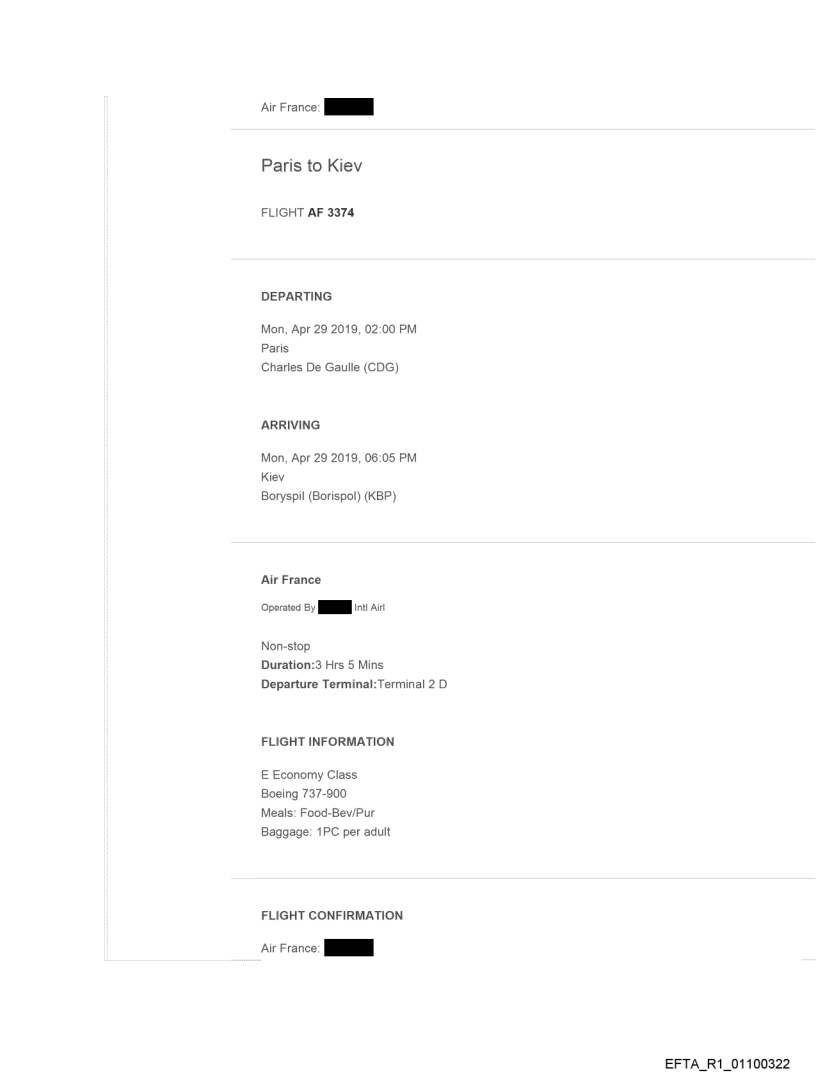Click the "Paris to Kiev" route heading
Screen dimensions: 816x1073
(x=311, y=166)
